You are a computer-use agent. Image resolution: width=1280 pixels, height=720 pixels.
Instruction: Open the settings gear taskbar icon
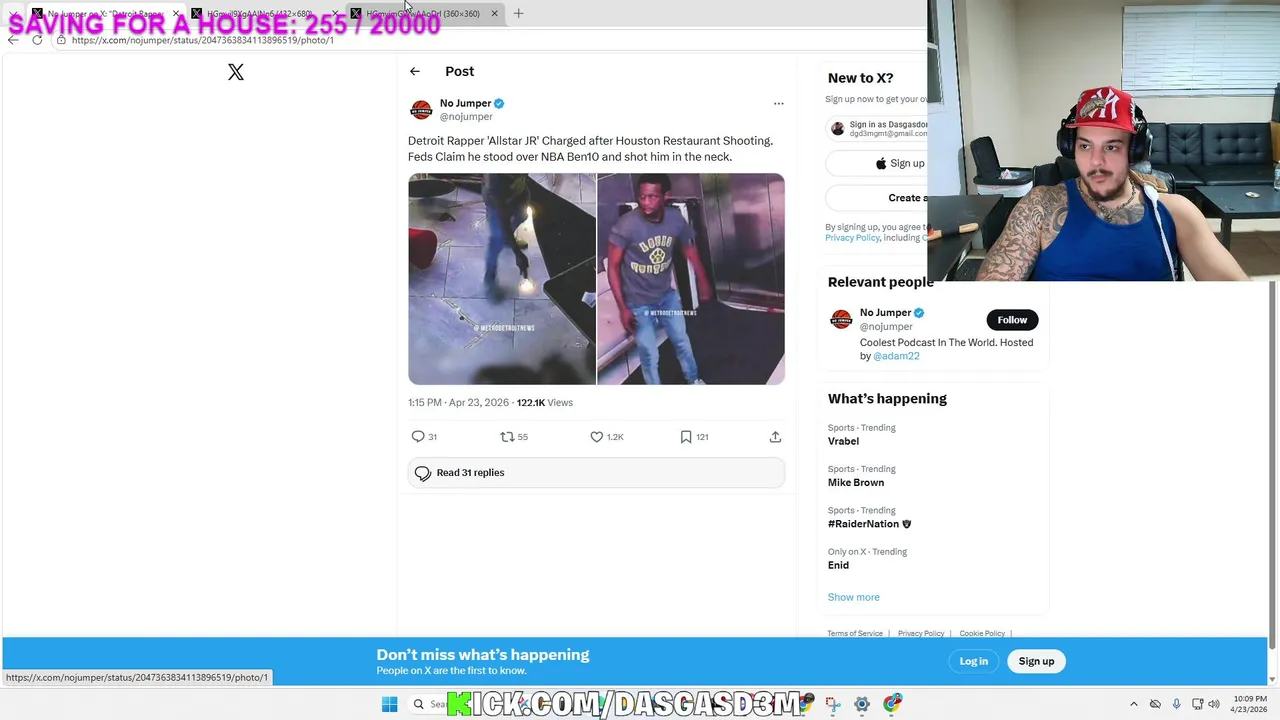click(862, 704)
